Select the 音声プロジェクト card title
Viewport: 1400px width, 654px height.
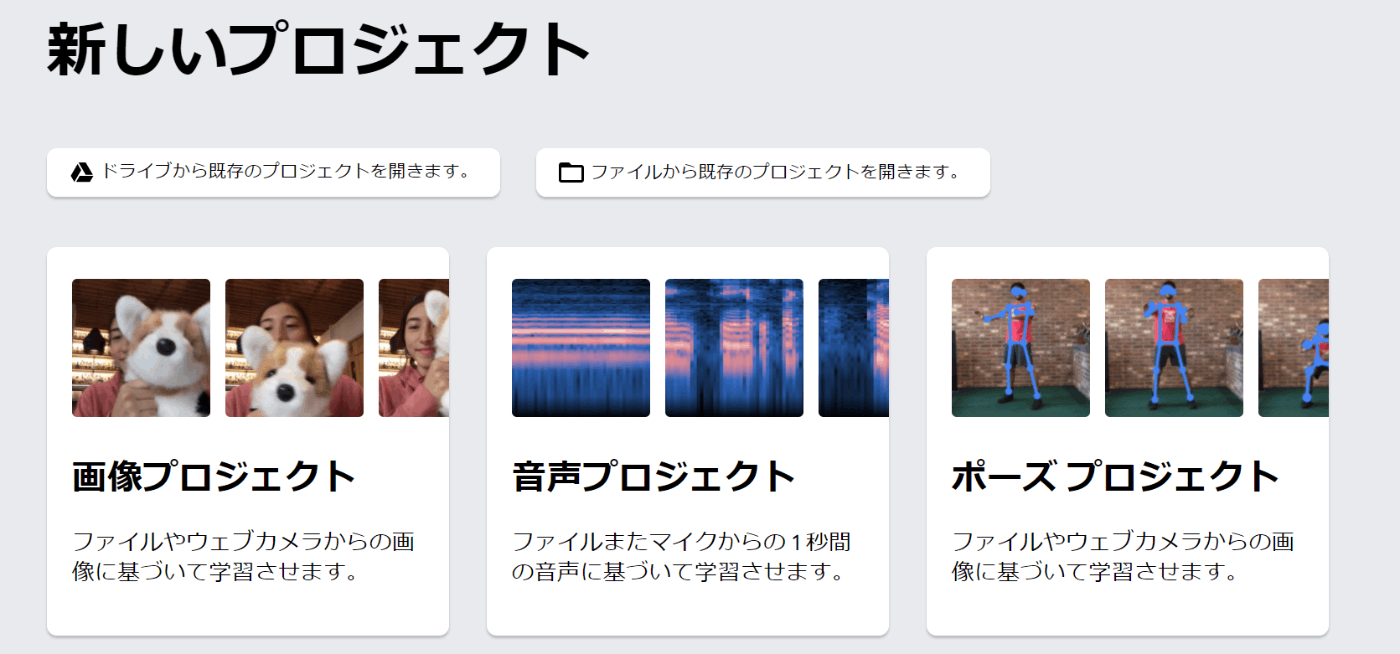654,476
